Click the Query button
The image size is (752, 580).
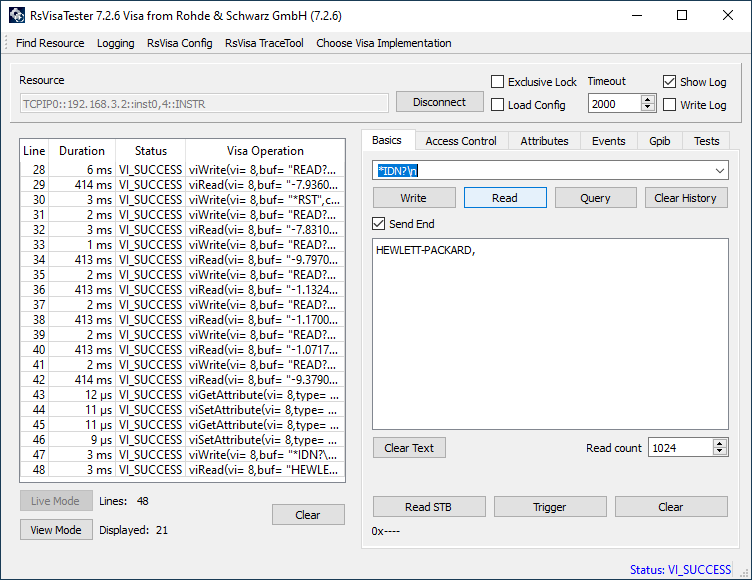point(596,198)
